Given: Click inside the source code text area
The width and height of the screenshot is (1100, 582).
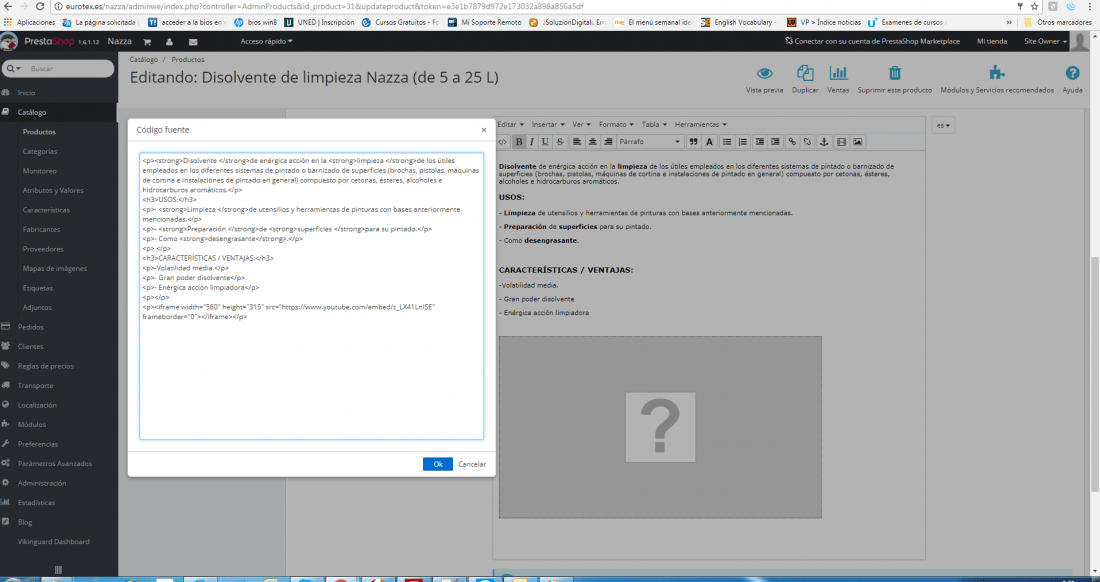Looking at the screenshot, I should pos(311,296).
